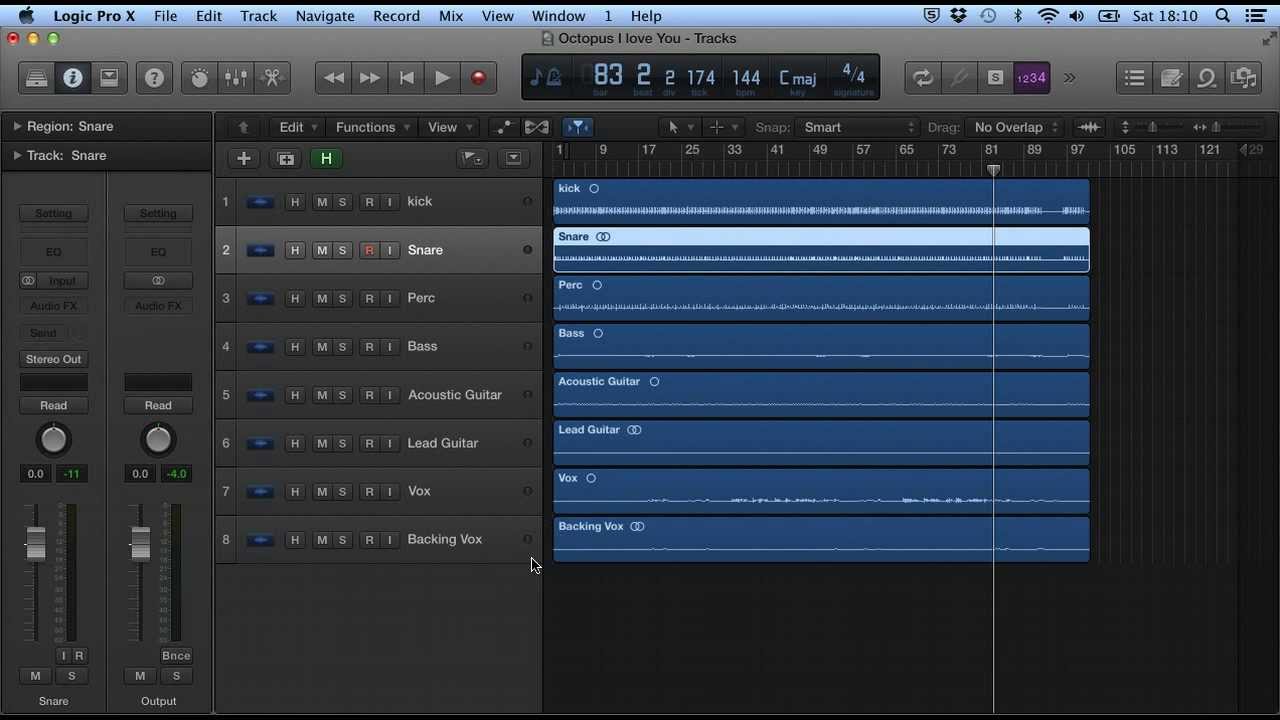The image size is (1280, 720).
Task: Click the Snare channel Audio FX slot
Action: (x=54, y=306)
